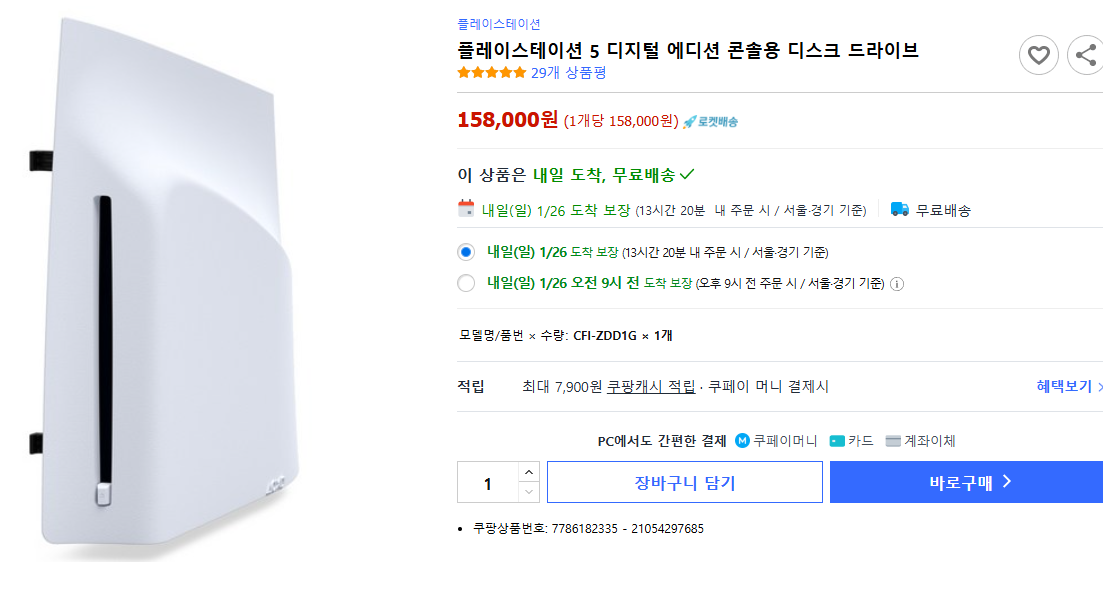The image size is (1103, 592).
Task: Click the quantity input field
Action: click(x=488, y=483)
